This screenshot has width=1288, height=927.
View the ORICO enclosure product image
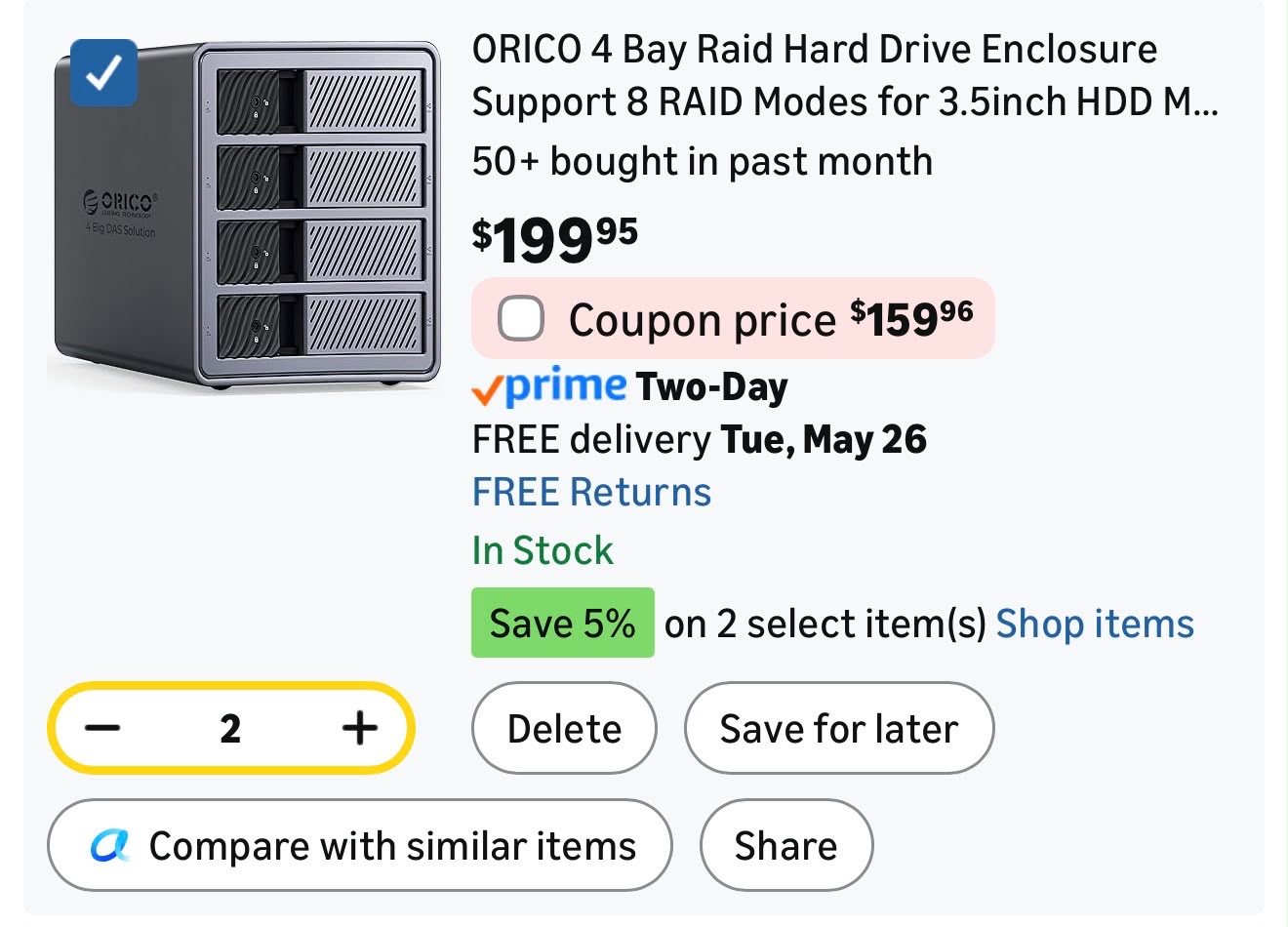pos(244,217)
